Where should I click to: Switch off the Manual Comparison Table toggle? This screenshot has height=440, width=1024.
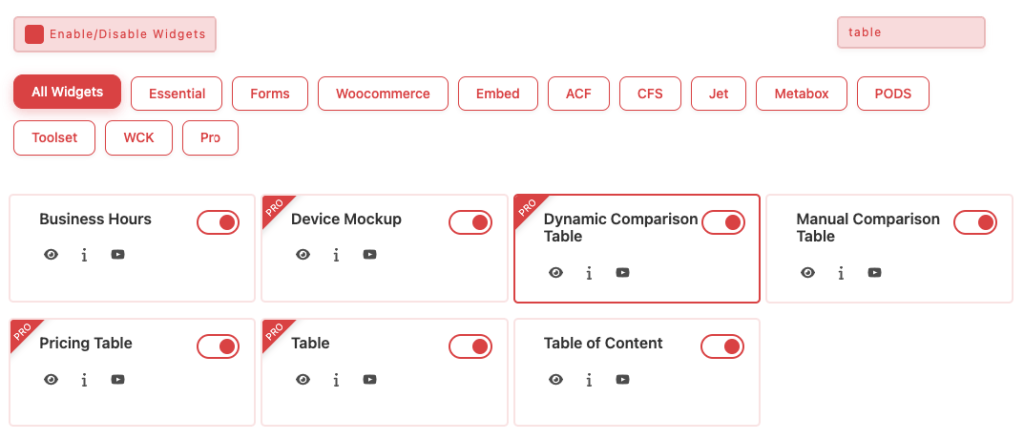[x=975, y=222]
